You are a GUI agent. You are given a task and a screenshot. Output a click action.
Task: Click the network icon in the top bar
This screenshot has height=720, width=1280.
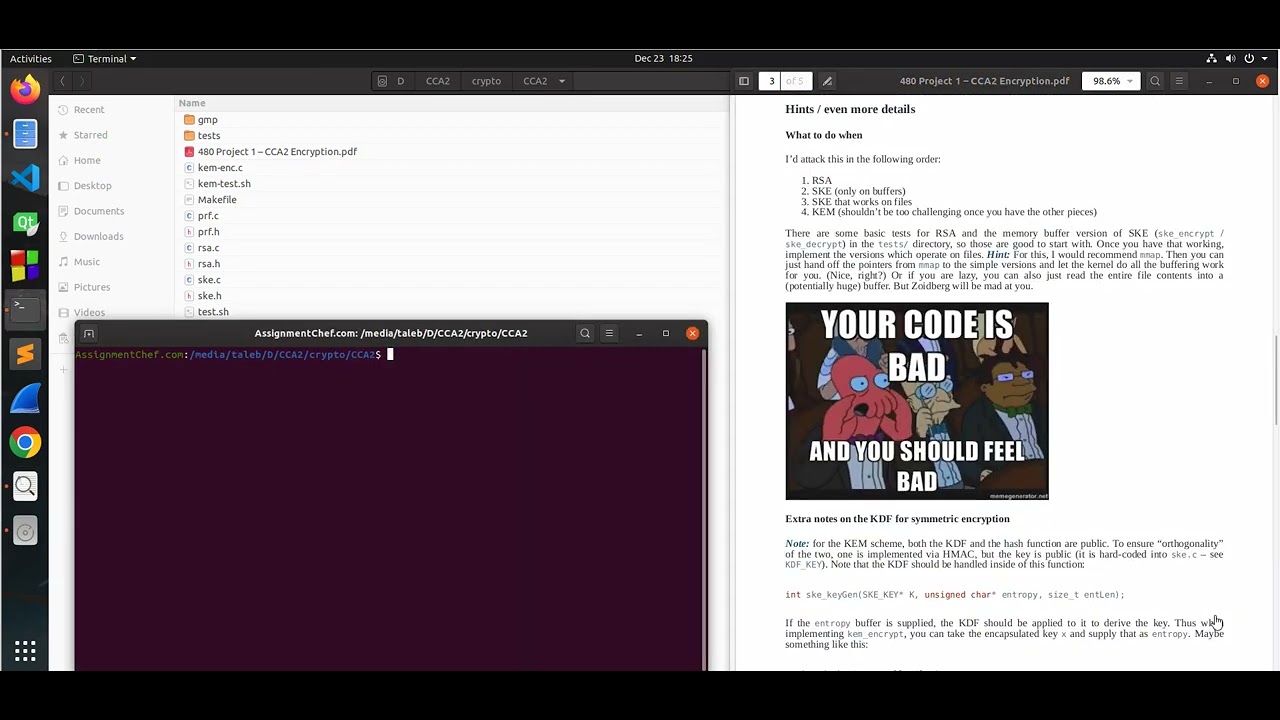tap(1211, 58)
